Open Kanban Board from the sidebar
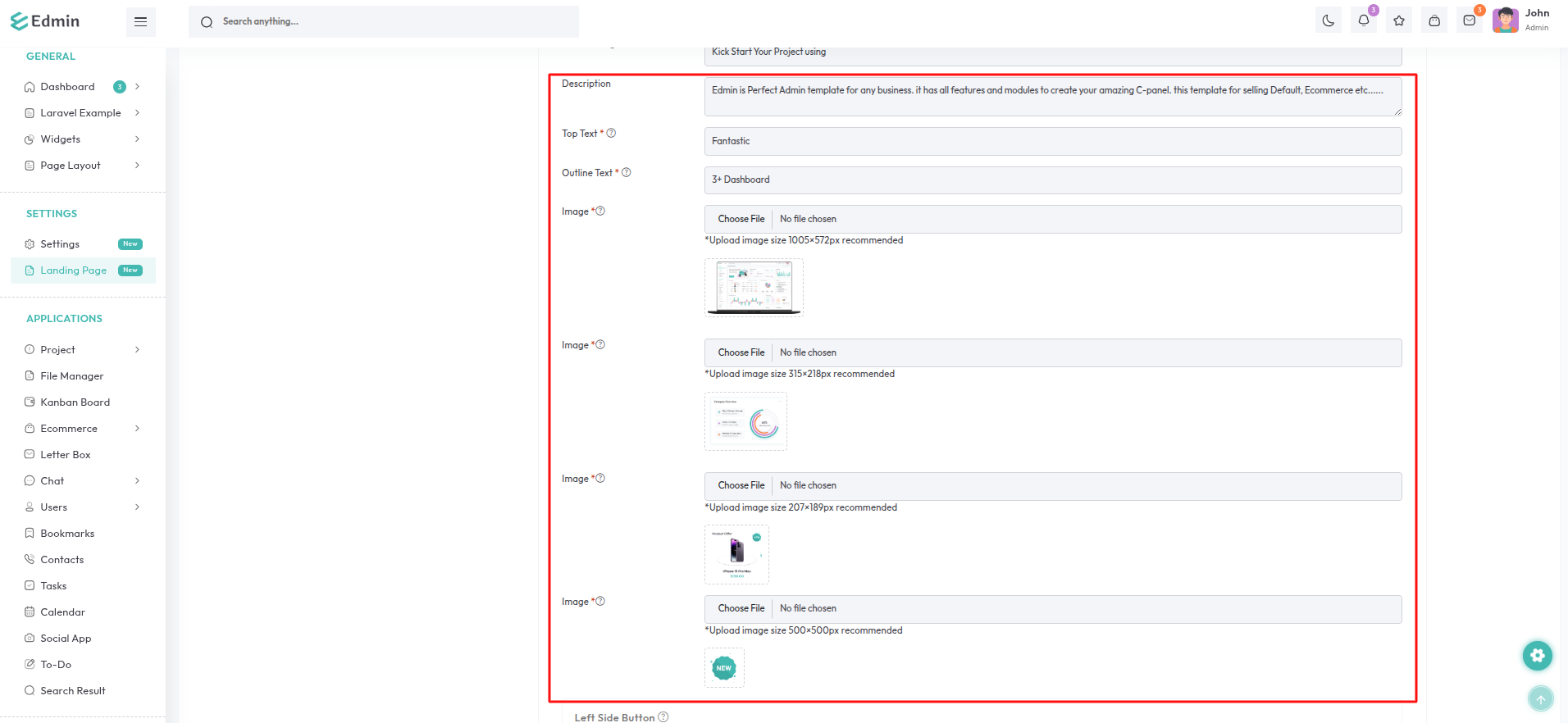1568x723 pixels. click(x=75, y=402)
